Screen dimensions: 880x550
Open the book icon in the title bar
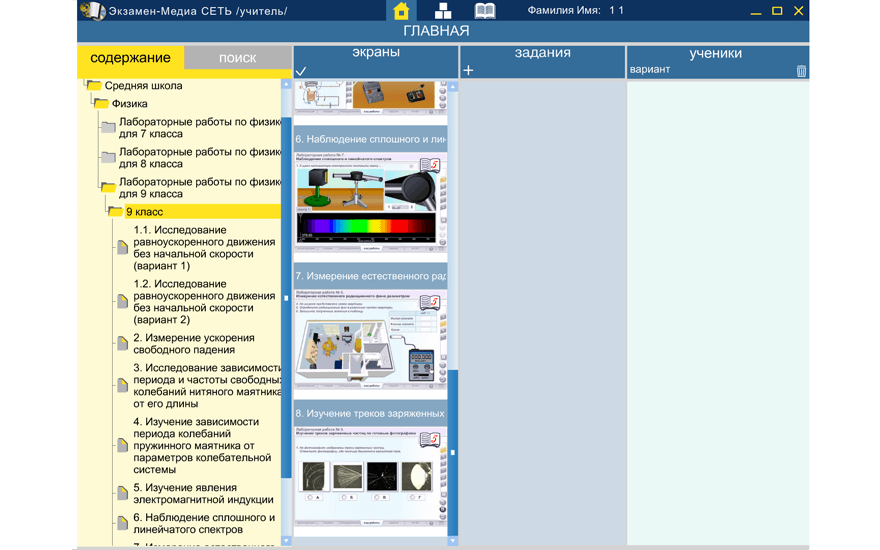[485, 11]
